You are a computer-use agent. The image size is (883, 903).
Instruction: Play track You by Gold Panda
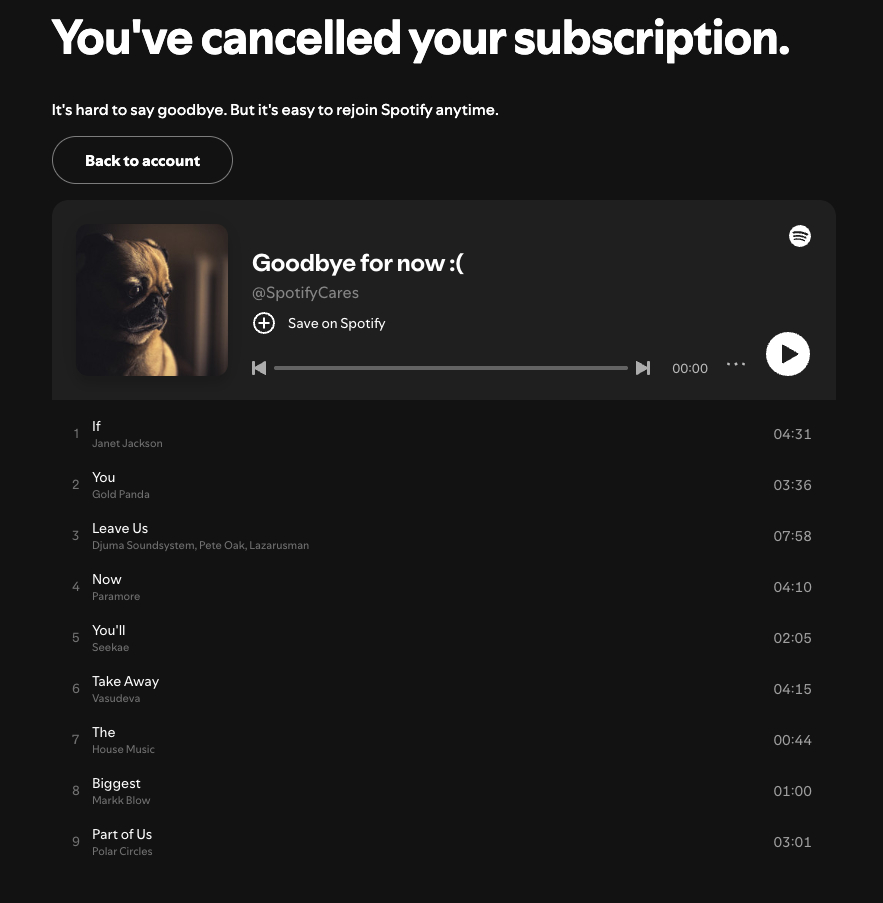441,485
